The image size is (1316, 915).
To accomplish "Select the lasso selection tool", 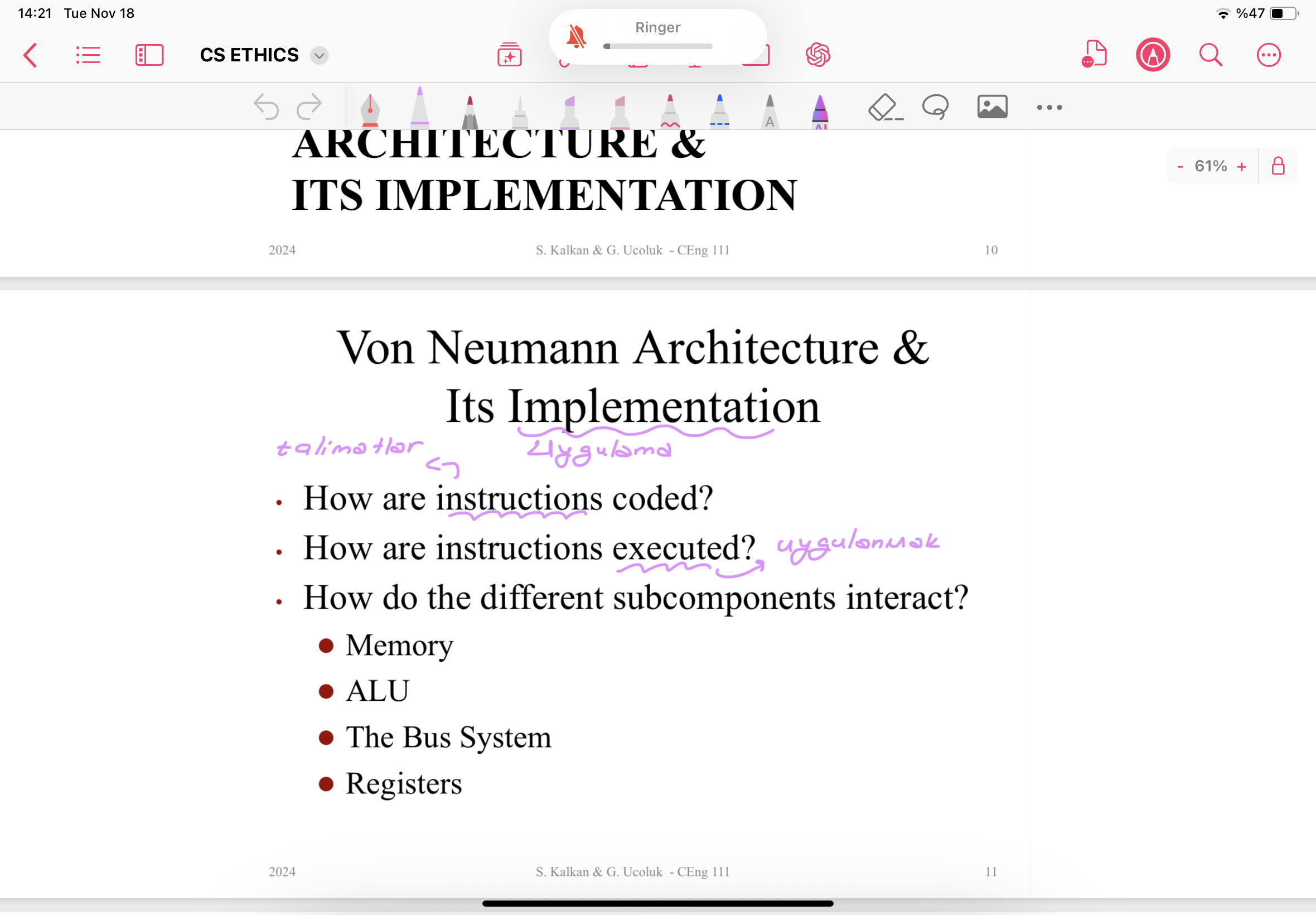I will pyautogui.click(x=936, y=107).
